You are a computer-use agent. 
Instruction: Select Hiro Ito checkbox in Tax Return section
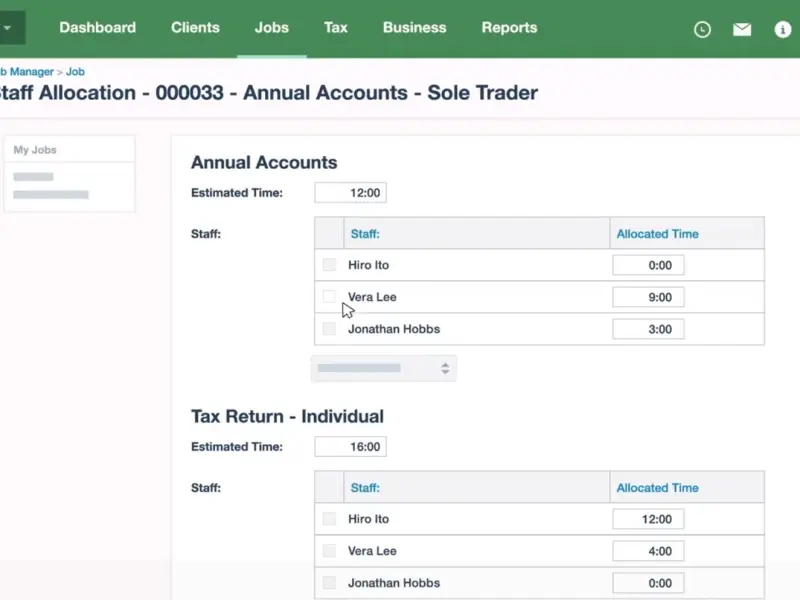click(329, 519)
